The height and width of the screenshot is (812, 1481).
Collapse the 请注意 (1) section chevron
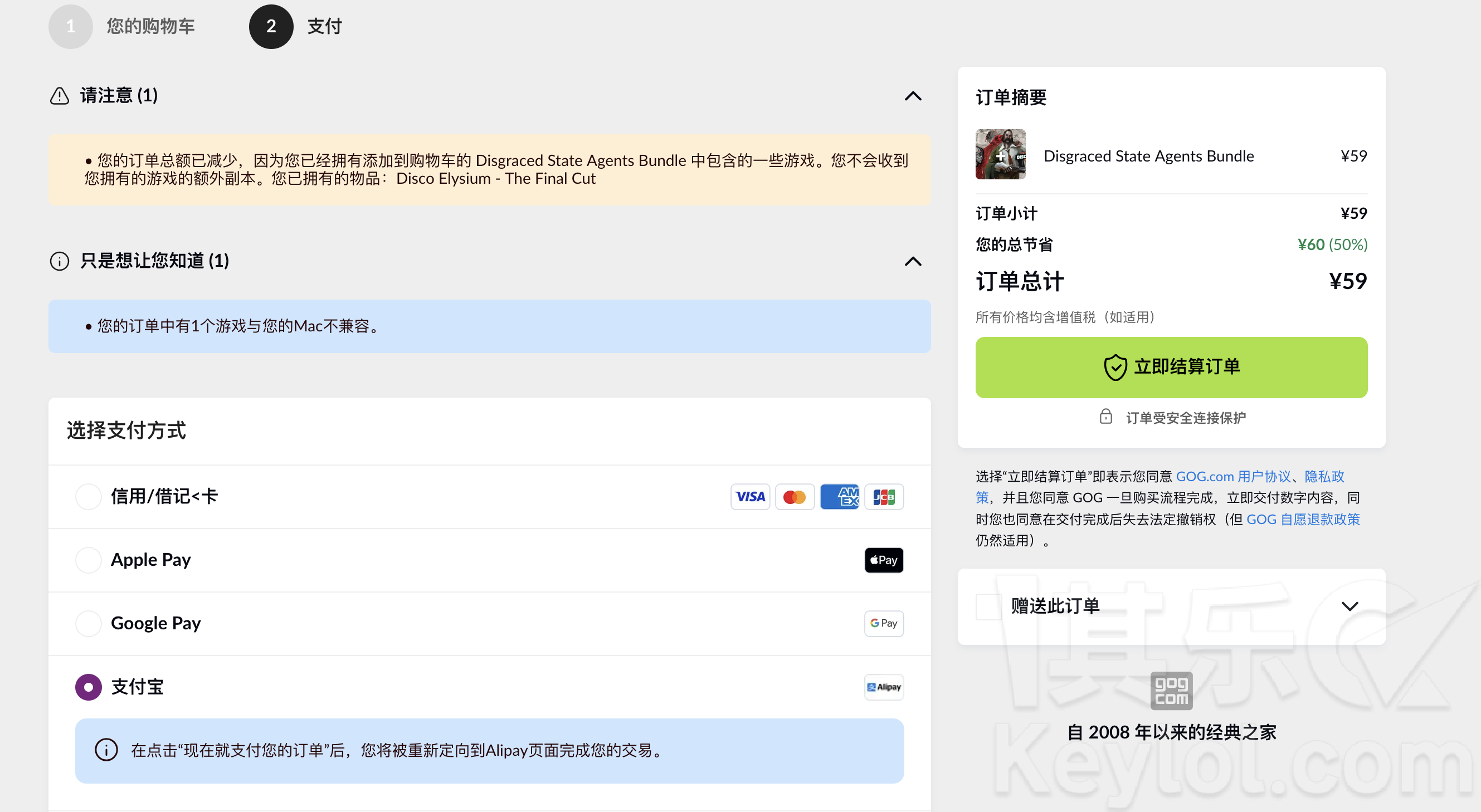[x=913, y=96]
